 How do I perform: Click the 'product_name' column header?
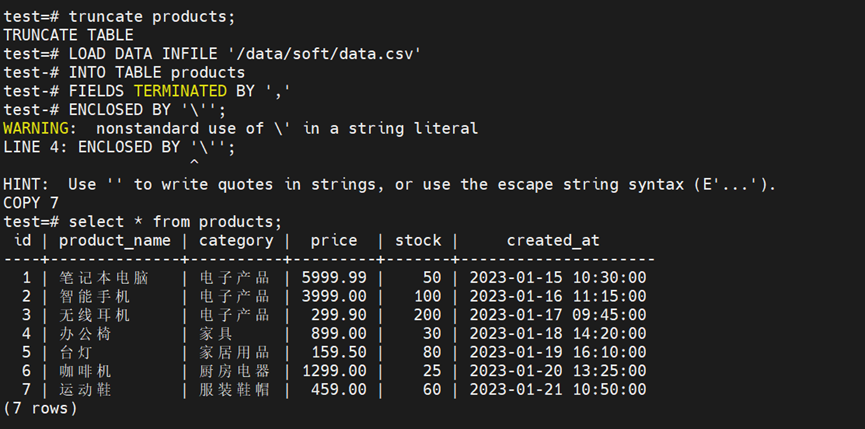click(115, 240)
